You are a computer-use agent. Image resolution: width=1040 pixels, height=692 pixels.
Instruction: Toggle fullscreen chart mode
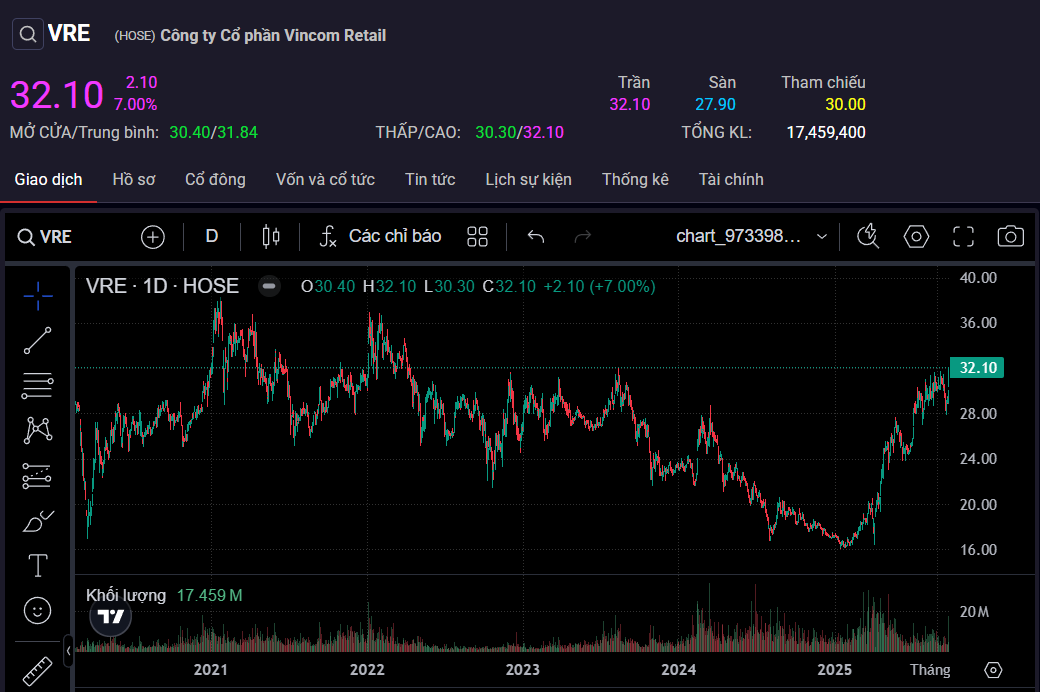(x=963, y=236)
